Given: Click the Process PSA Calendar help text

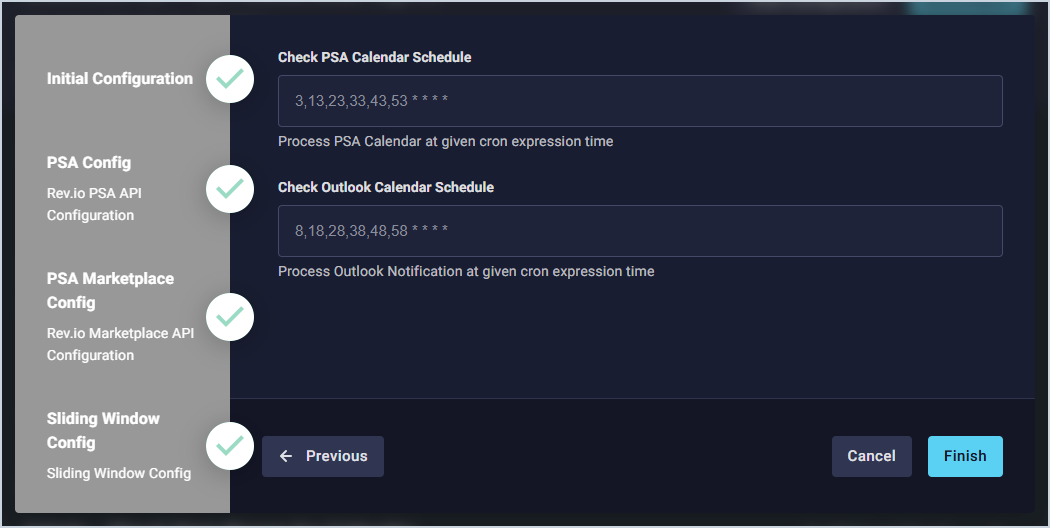Looking at the screenshot, I should point(445,141).
